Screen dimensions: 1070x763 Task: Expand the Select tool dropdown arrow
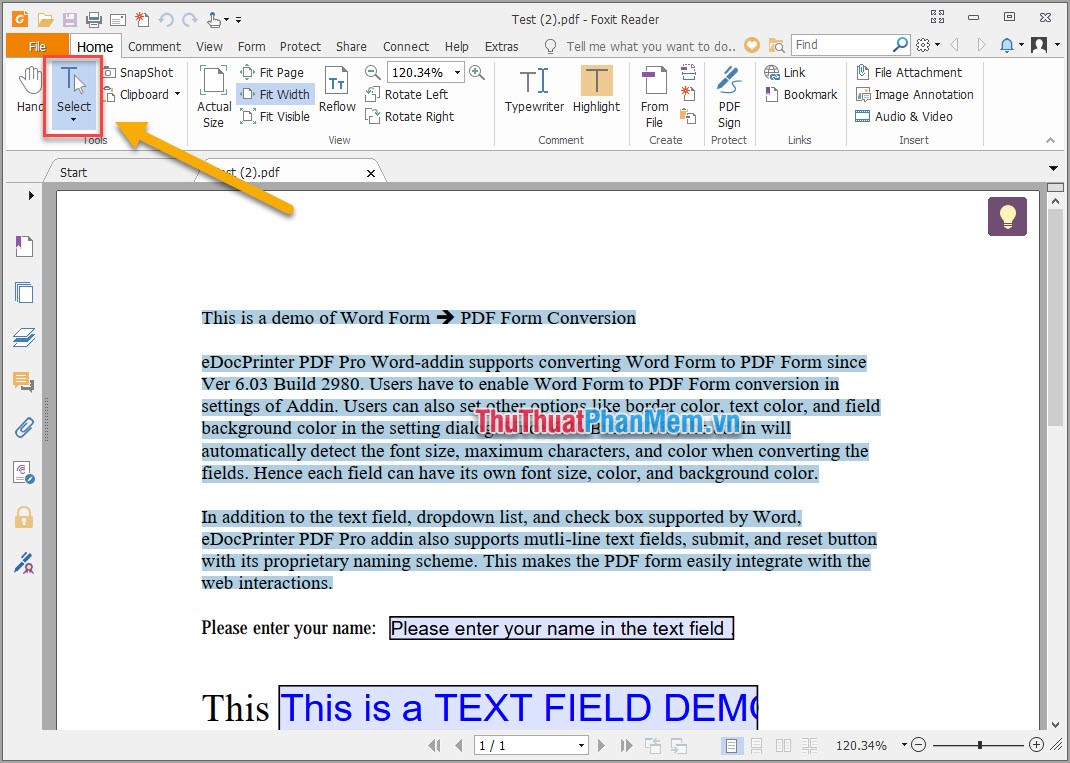coord(73,120)
